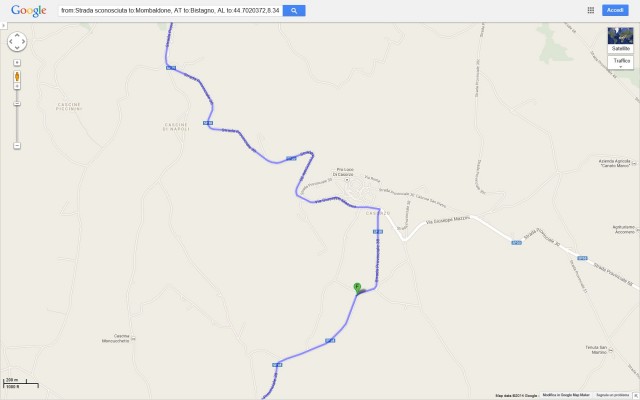The height and width of the screenshot is (400, 640).
Task: Pan the map up with arrow control
Action: point(17,36)
